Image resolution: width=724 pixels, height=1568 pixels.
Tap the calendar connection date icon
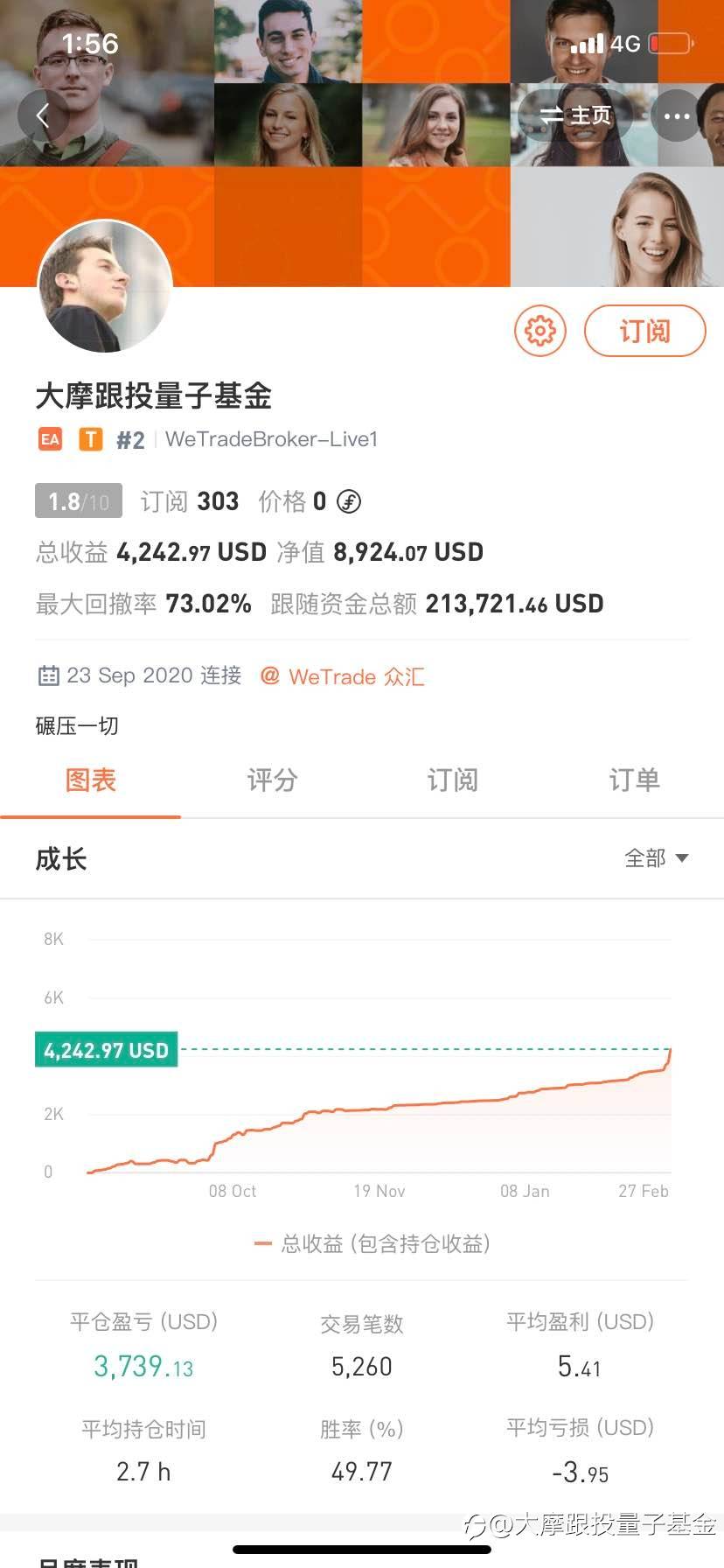tap(48, 675)
